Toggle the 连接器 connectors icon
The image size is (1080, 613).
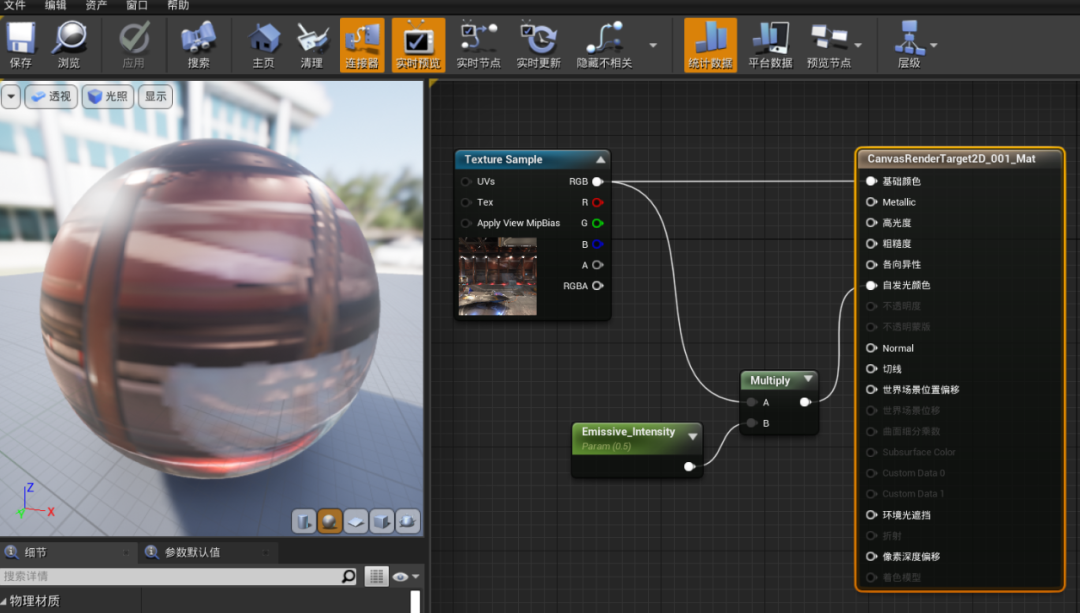362,45
